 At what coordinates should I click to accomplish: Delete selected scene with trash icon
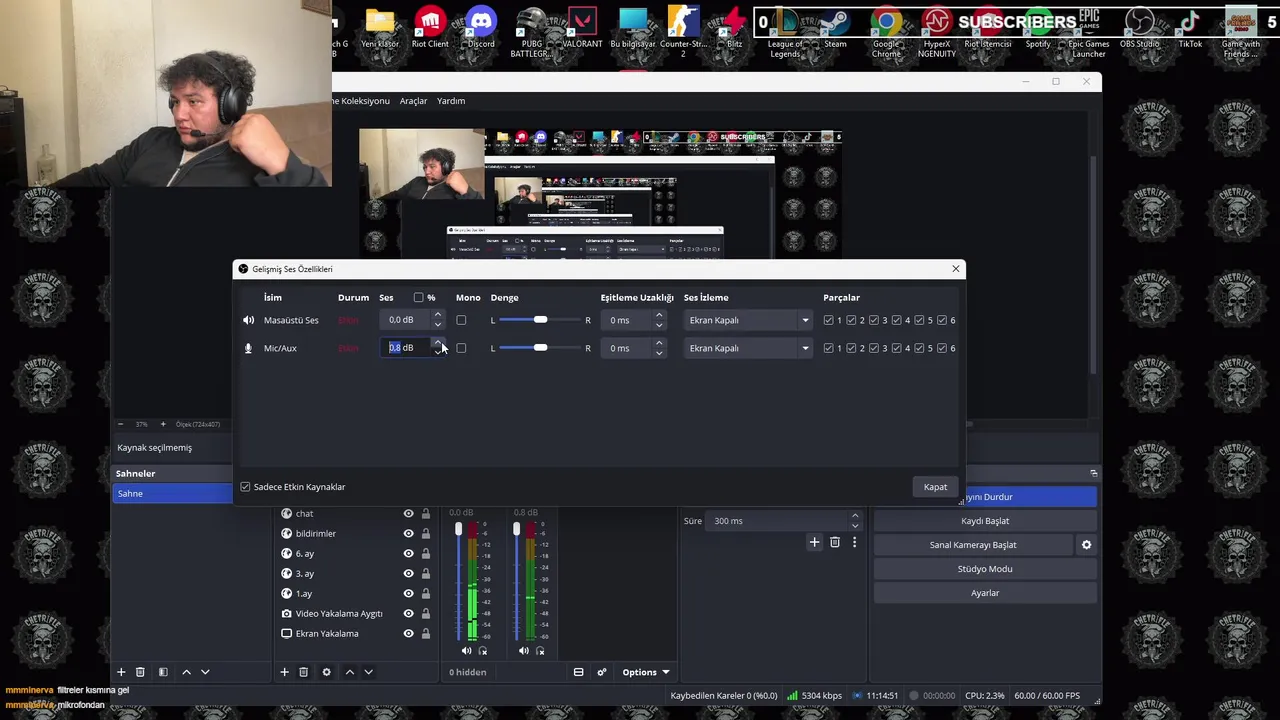pos(140,672)
